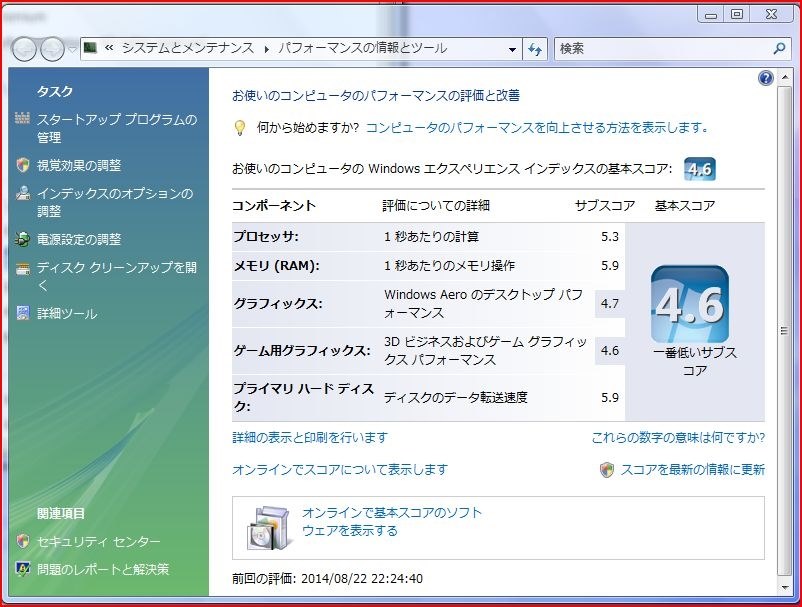Open スタートアップ プログラムの管理 task
This screenshot has width=802, height=607.
click(x=117, y=128)
